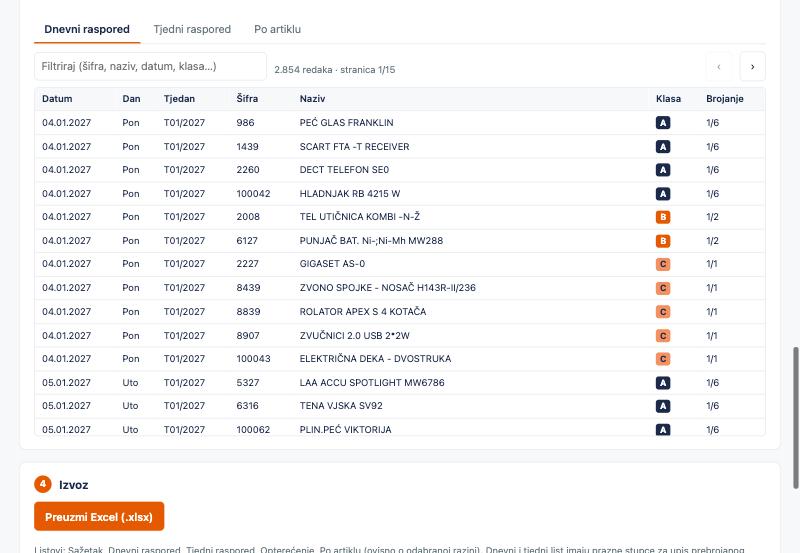Switch to Tjedni raspored tab
This screenshot has height=553, width=800.
point(192,30)
